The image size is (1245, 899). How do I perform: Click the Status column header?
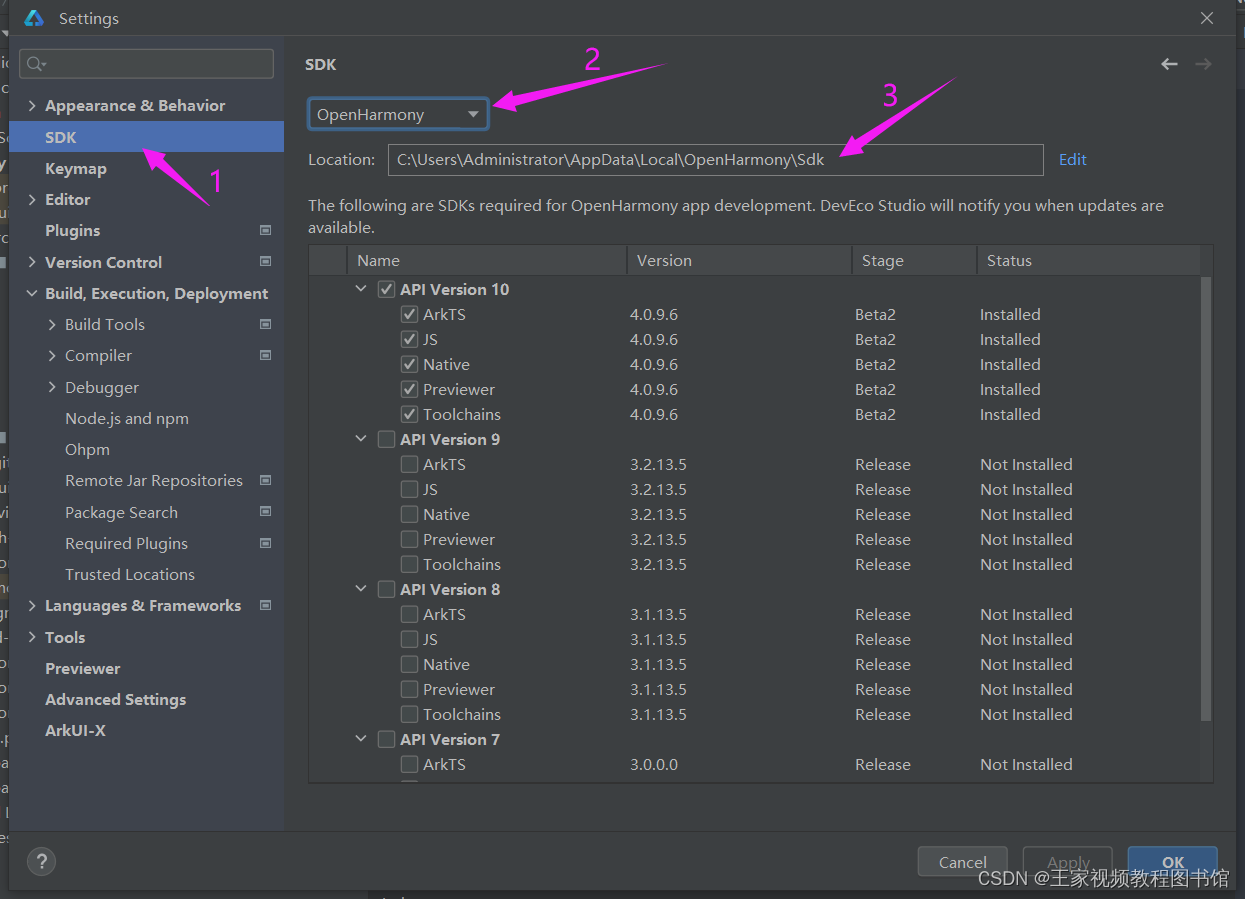[1088, 260]
